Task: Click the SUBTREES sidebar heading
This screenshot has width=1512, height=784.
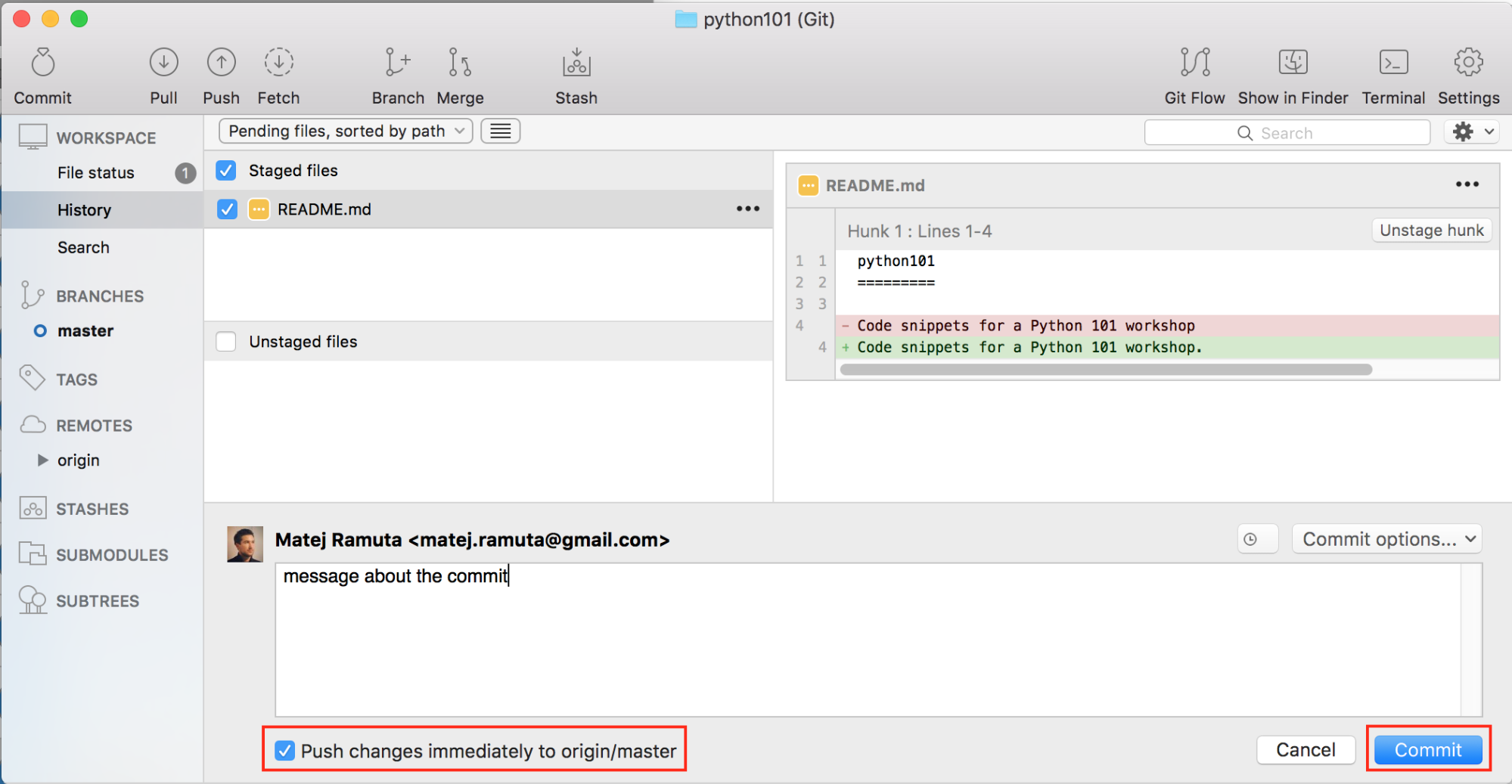Action: click(x=98, y=601)
